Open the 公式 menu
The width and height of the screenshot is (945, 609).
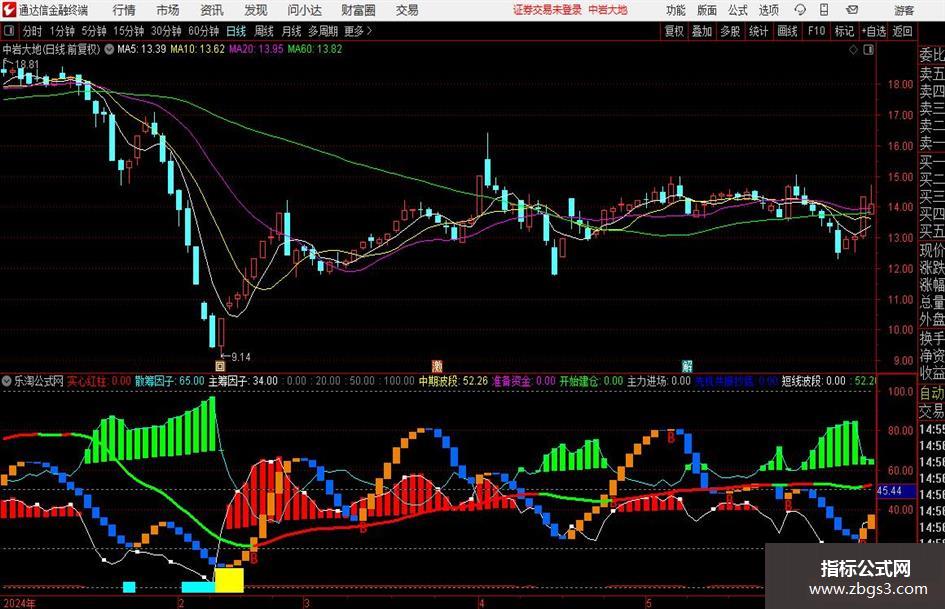(x=738, y=10)
